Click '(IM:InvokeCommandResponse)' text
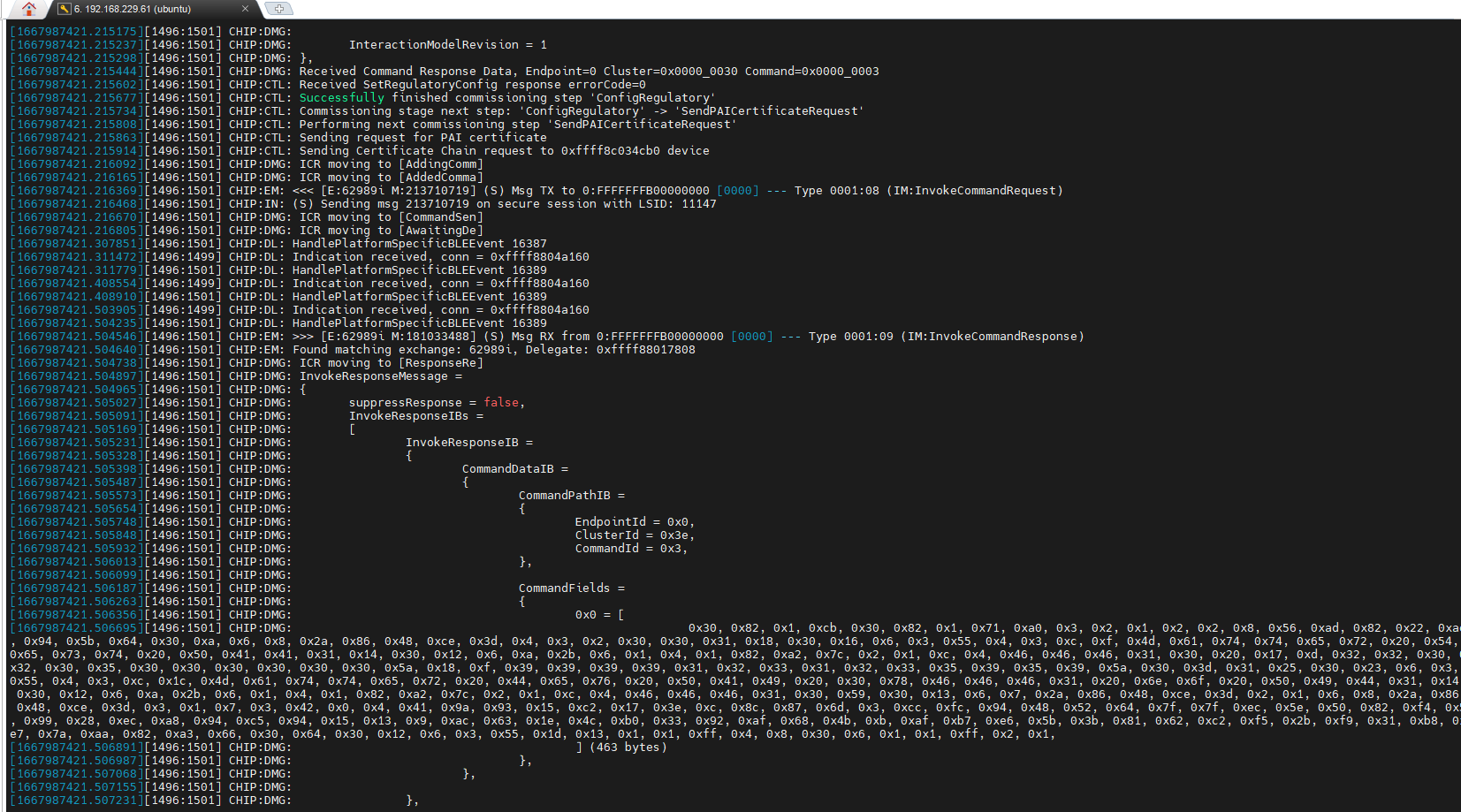This screenshot has height=812, width=1461. tap(993, 337)
